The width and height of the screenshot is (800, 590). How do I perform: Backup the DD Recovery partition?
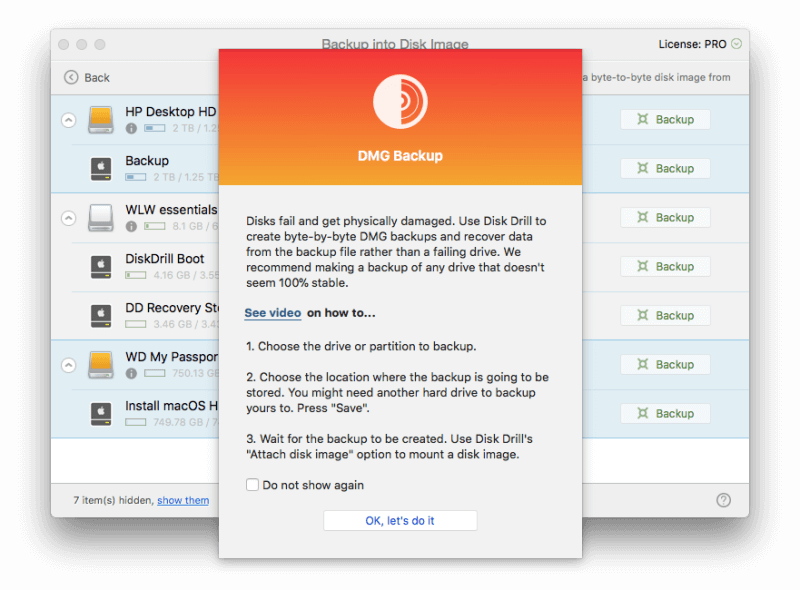tap(665, 315)
